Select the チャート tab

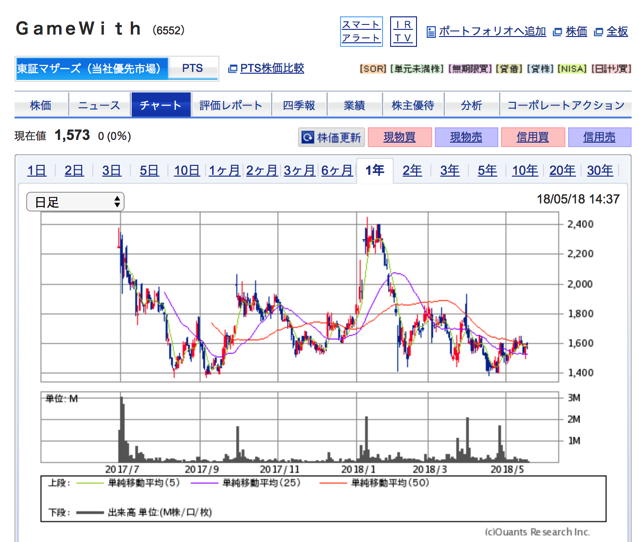click(161, 105)
